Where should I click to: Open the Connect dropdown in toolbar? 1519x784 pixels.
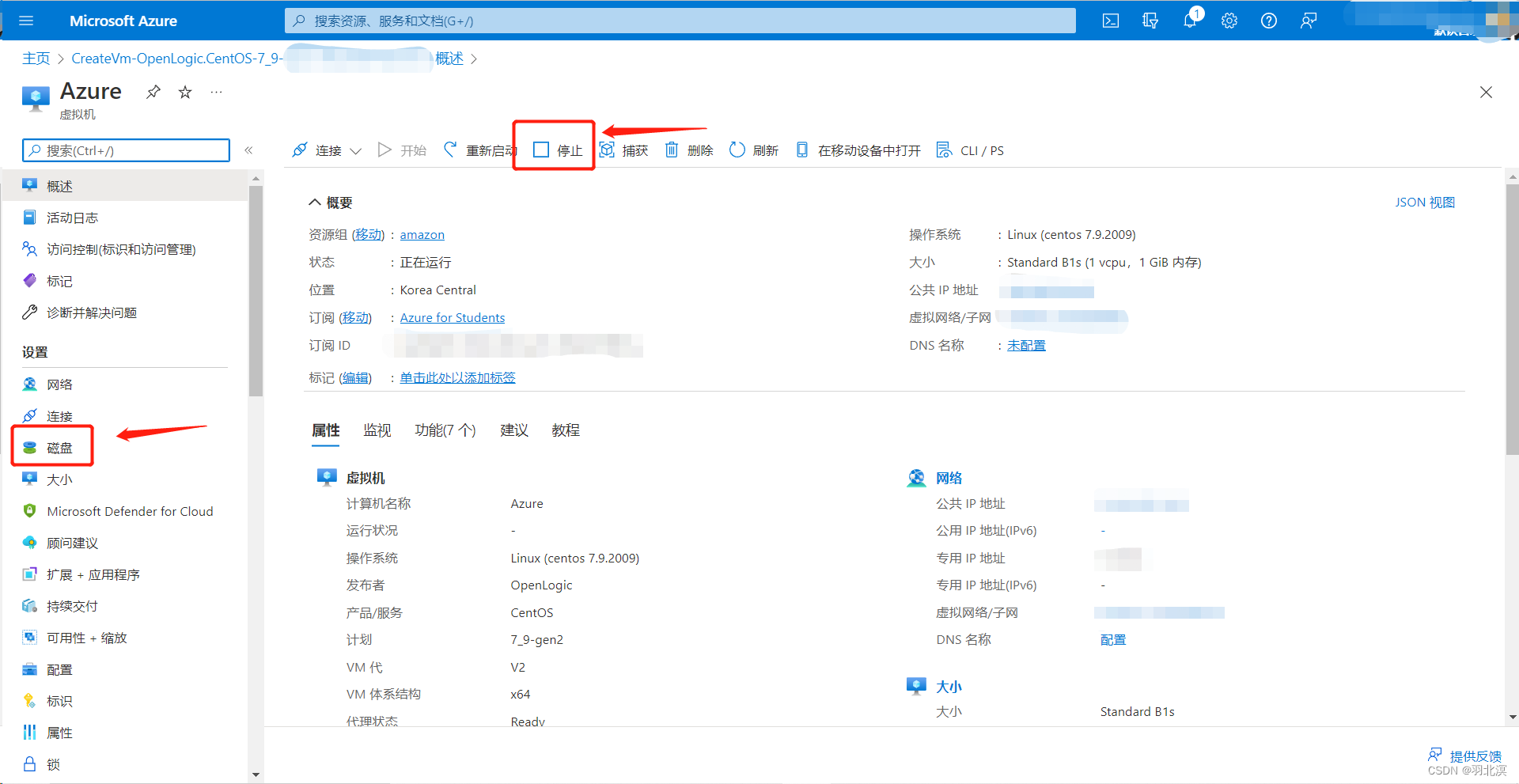pos(327,150)
